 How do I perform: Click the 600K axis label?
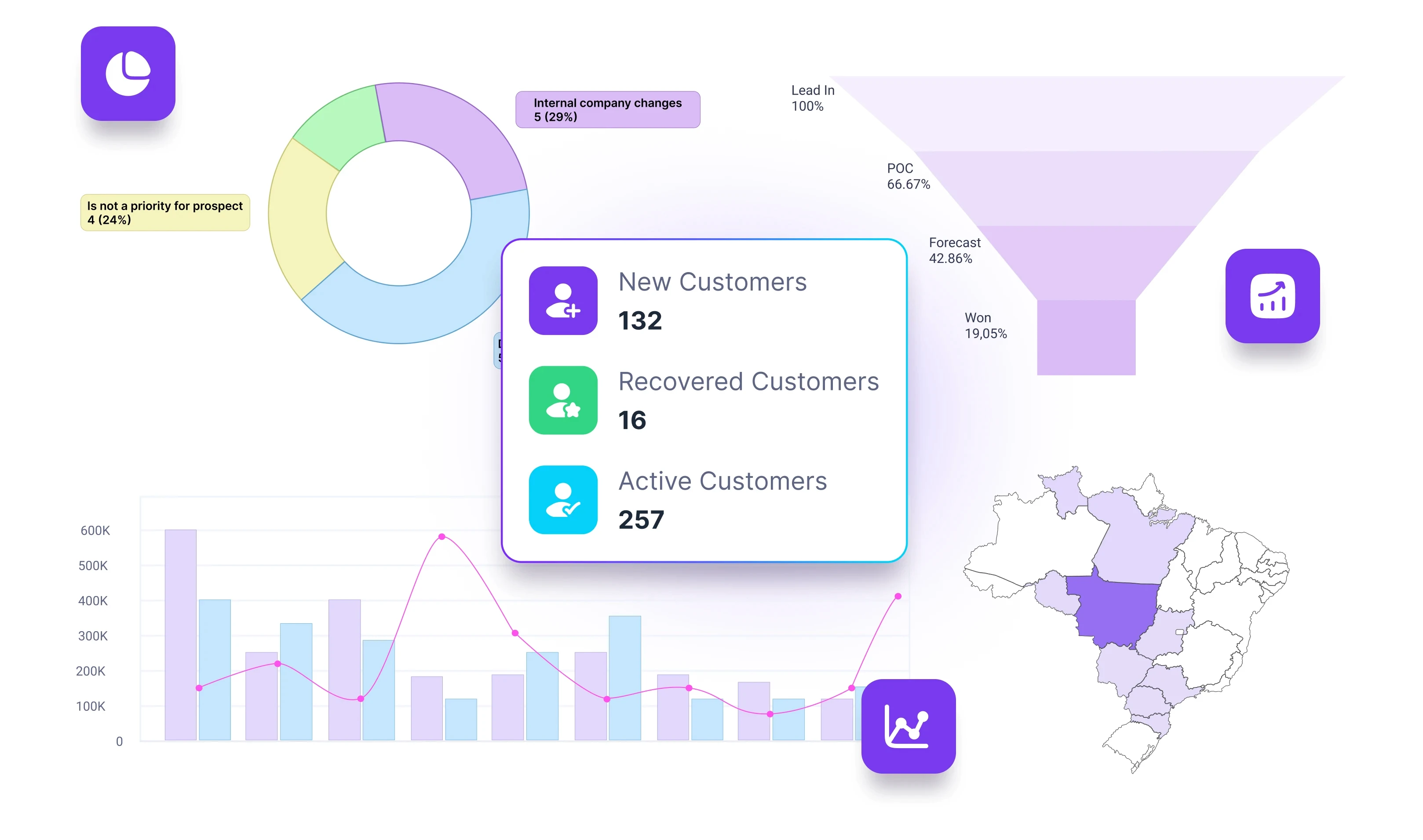click(95, 531)
